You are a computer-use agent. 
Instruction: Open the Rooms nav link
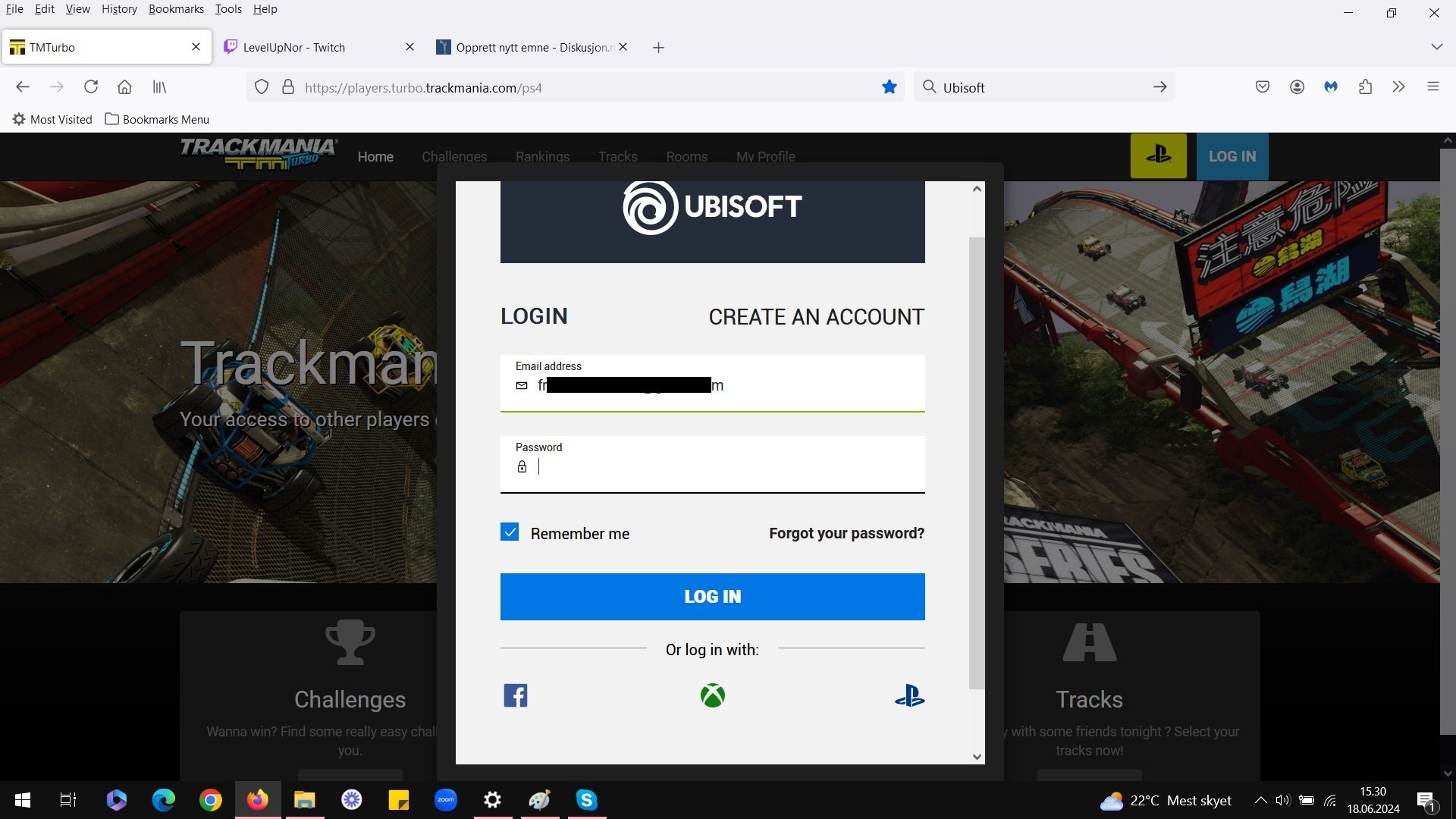687,157
